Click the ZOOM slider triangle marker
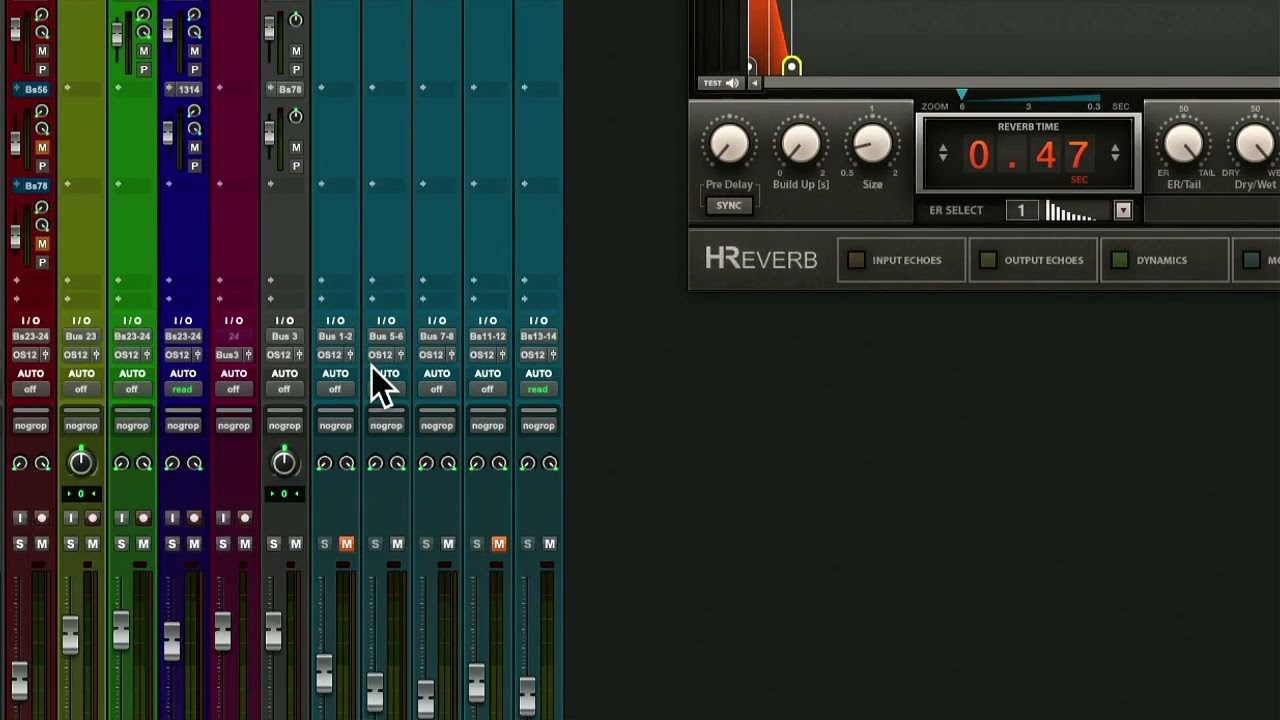Screen dimensions: 1280x720 962,94
